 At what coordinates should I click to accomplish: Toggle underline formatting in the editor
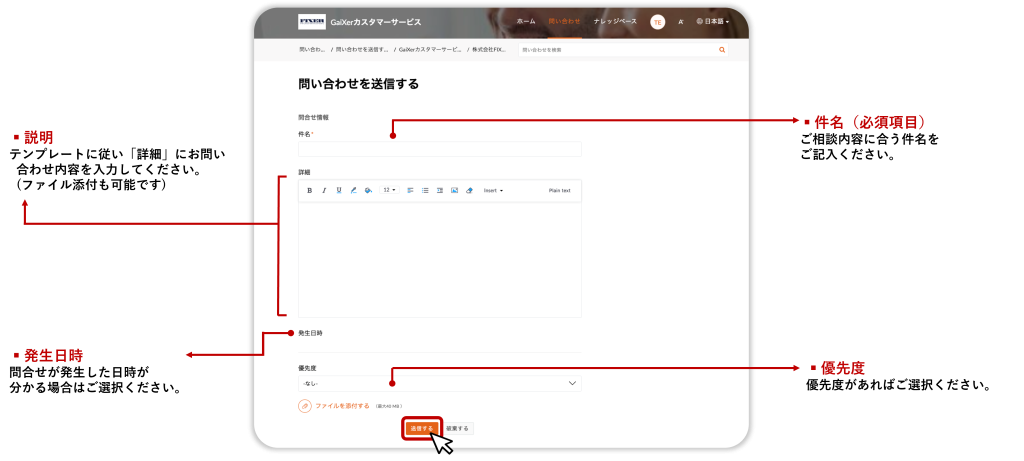point(339,190)
